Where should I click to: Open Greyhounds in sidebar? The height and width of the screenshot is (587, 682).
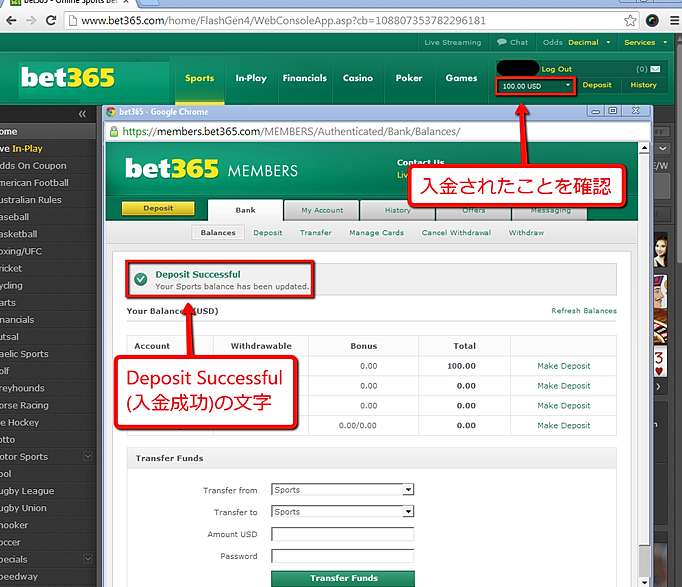pos(48,388)
